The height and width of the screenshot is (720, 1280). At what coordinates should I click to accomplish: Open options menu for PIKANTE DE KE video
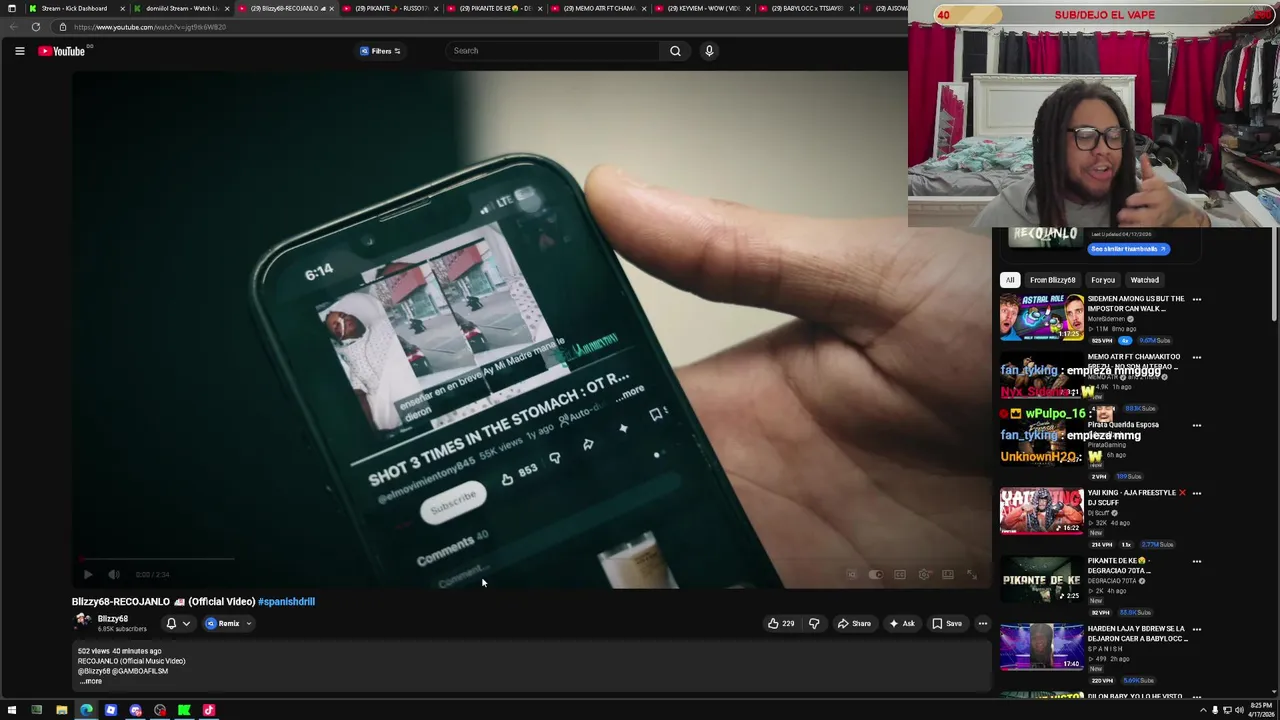1196,561
